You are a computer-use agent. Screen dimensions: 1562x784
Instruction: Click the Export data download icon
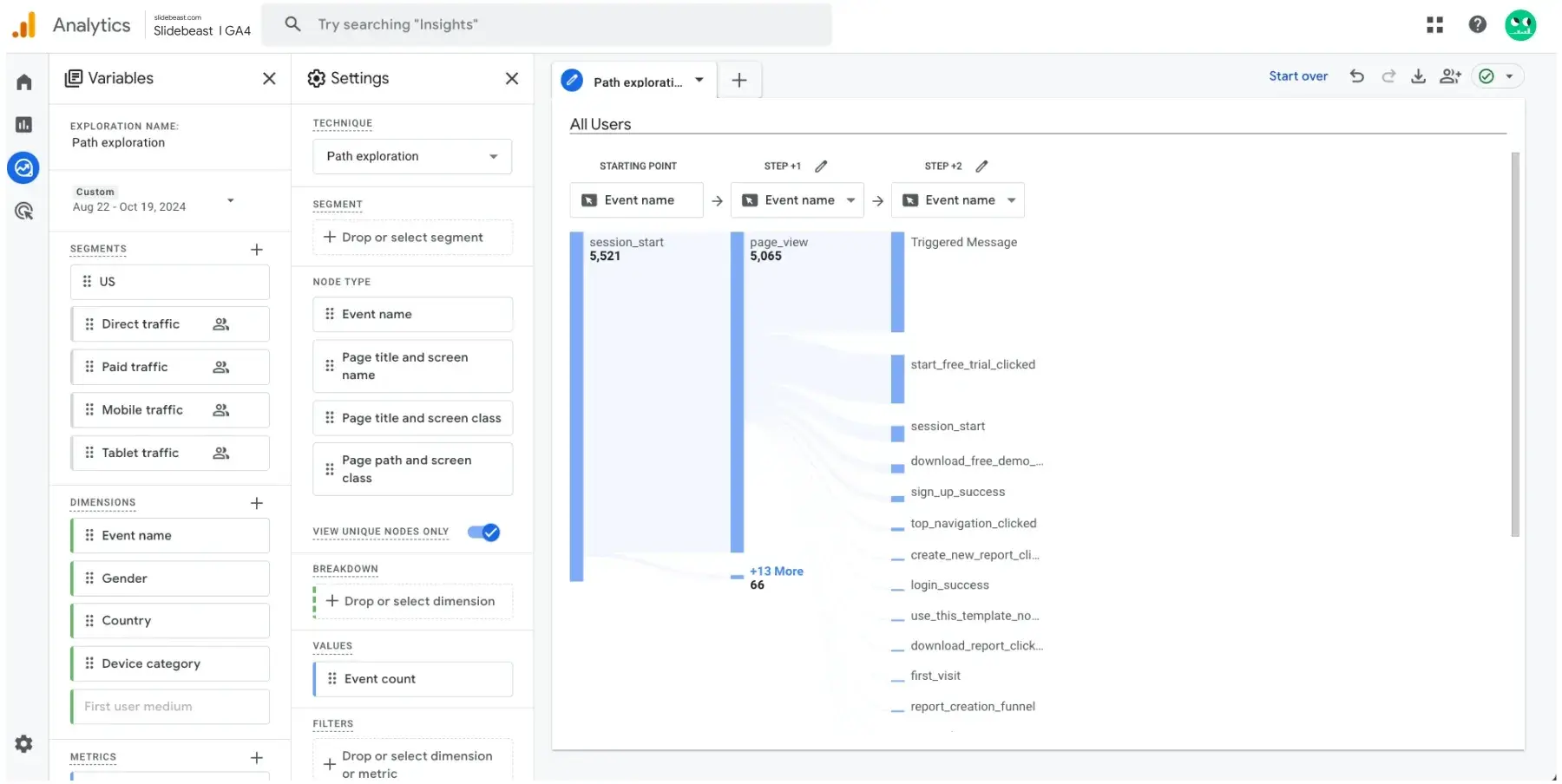1419,76
